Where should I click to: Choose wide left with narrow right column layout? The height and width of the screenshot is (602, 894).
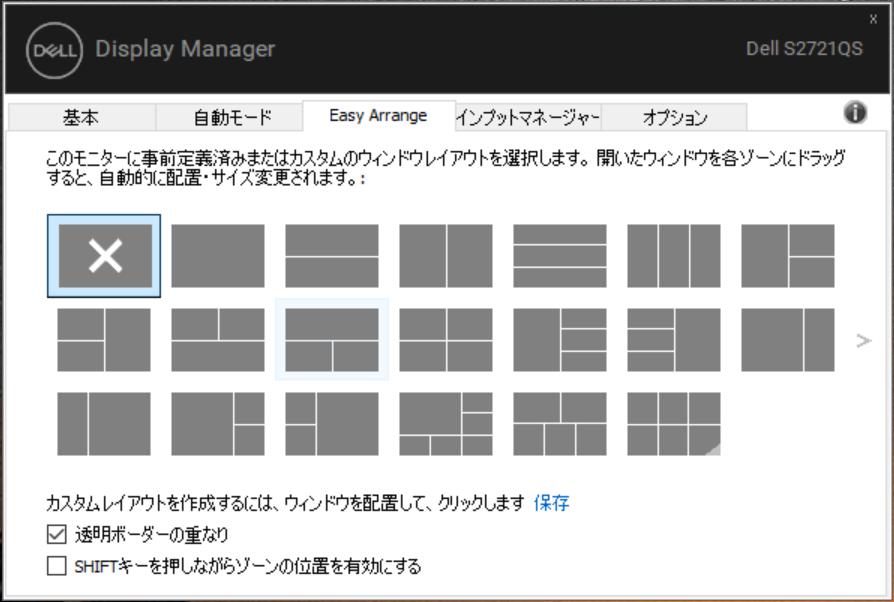pyautogui.click(x=788, y=340)
